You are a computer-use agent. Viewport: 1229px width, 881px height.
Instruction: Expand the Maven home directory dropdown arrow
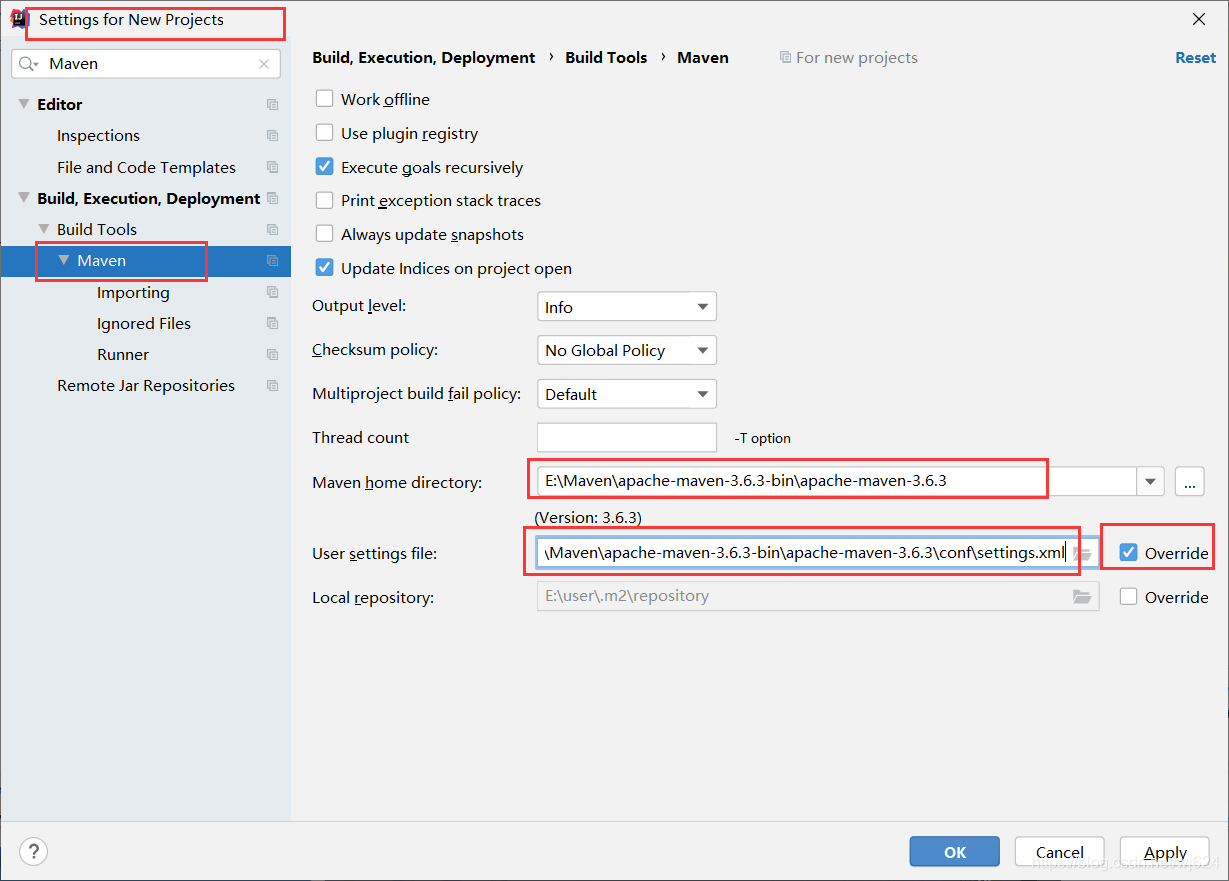pyautogui.click(x=1151, y=482)
